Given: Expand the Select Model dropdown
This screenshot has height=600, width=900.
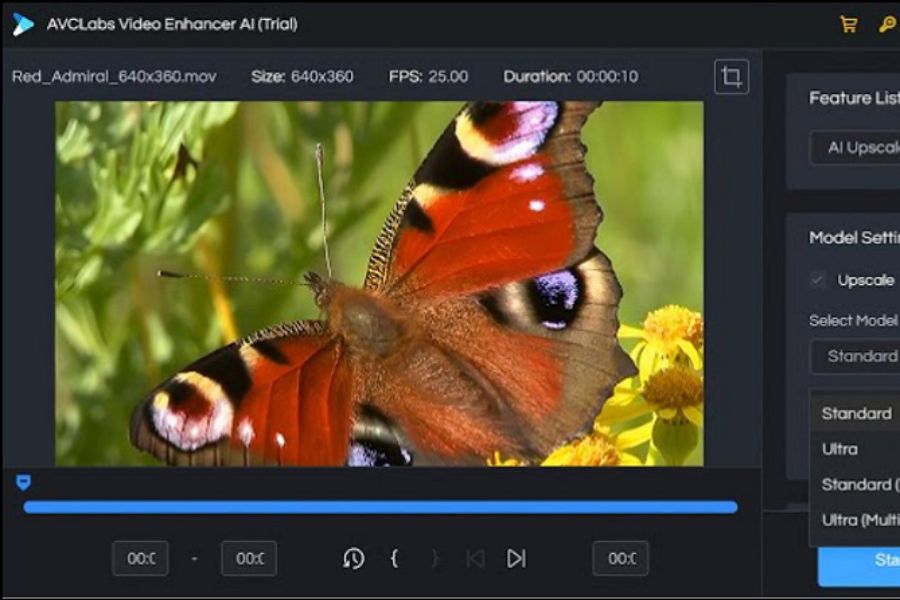Looking at the screenshot, I should 856,356.
